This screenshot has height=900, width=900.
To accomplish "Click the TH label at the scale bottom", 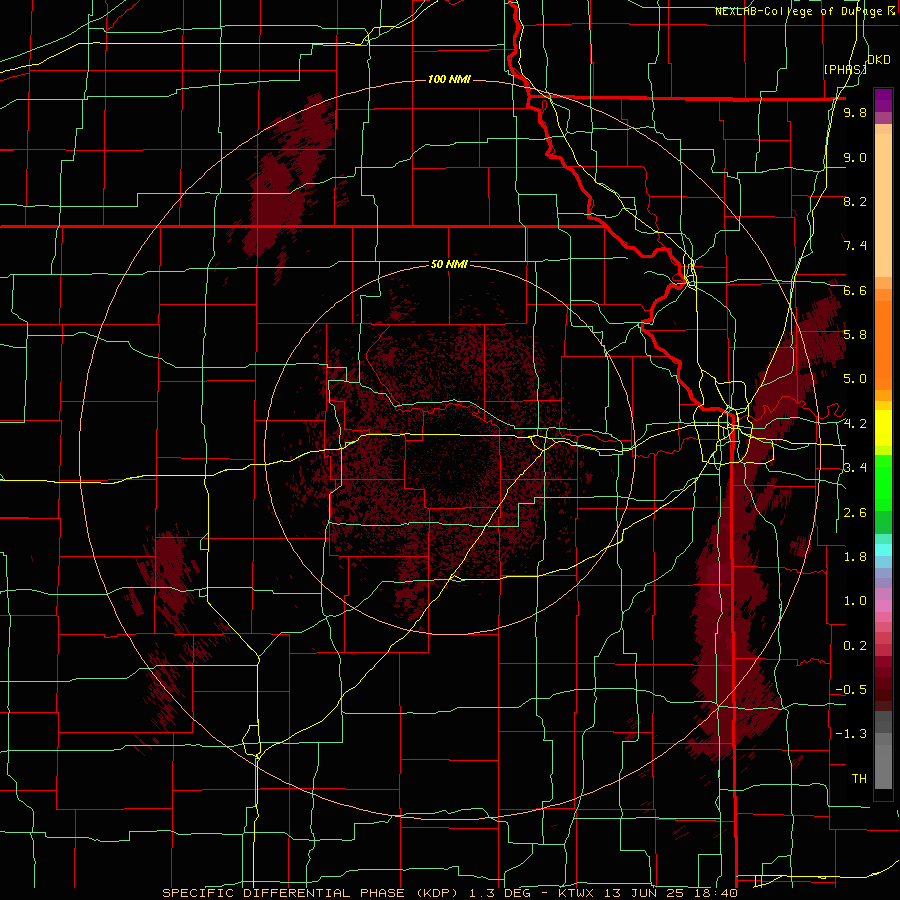I will 859,779.
